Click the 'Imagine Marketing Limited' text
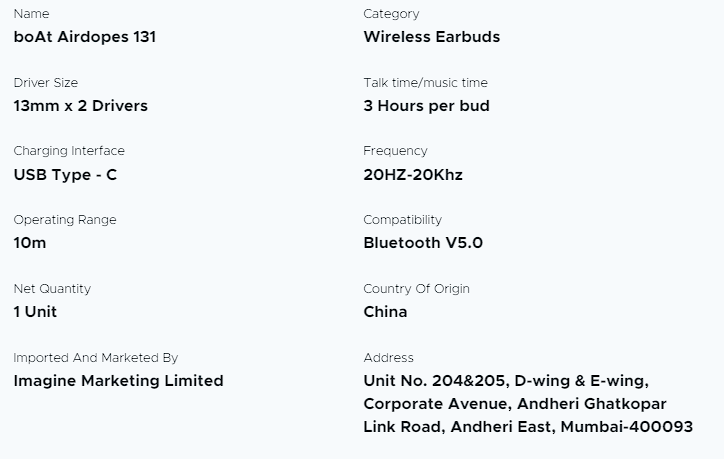724x459 pixels. pyautogui.click(x=118, y=381)
